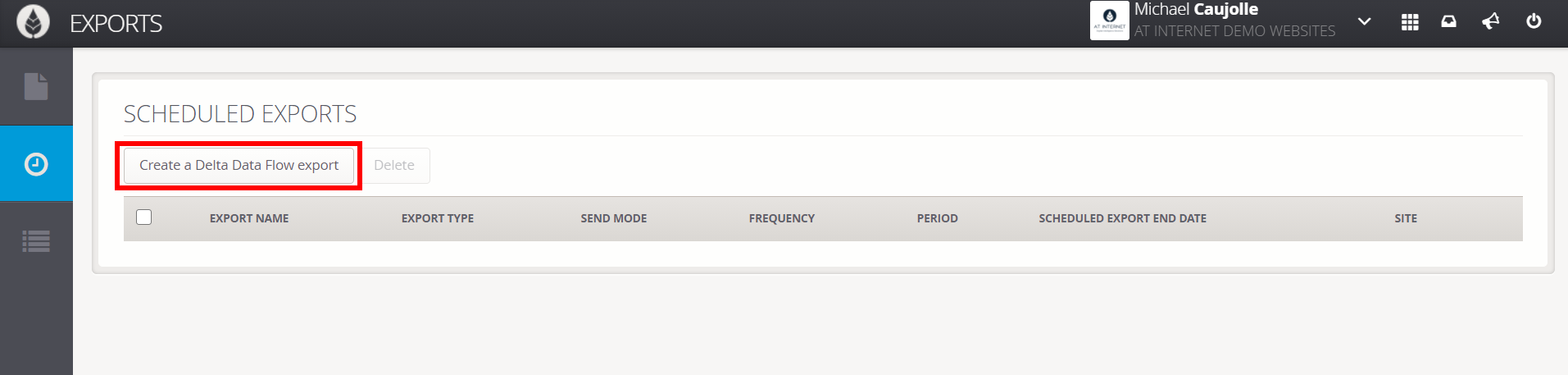Click the Delete button
This screenshot has height=375, width=1568.
(394, 165)
